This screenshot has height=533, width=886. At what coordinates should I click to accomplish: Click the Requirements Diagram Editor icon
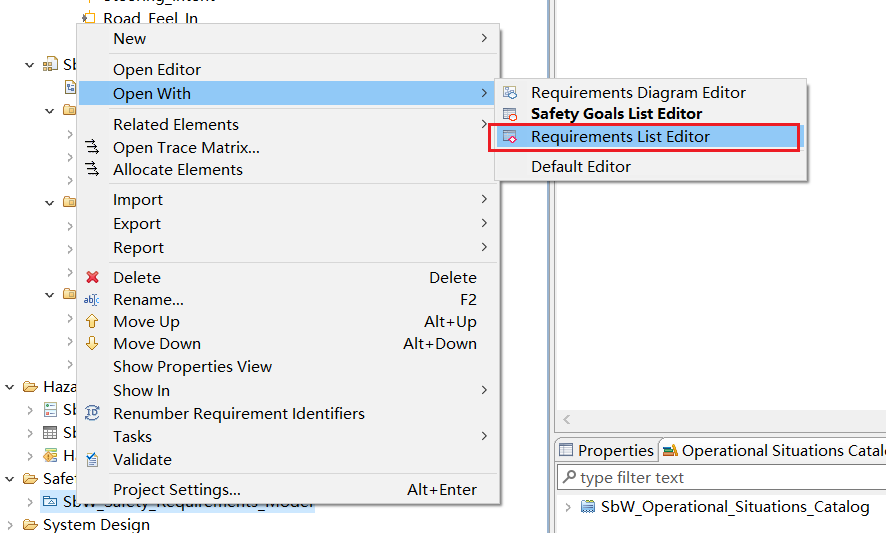[510, 92]
